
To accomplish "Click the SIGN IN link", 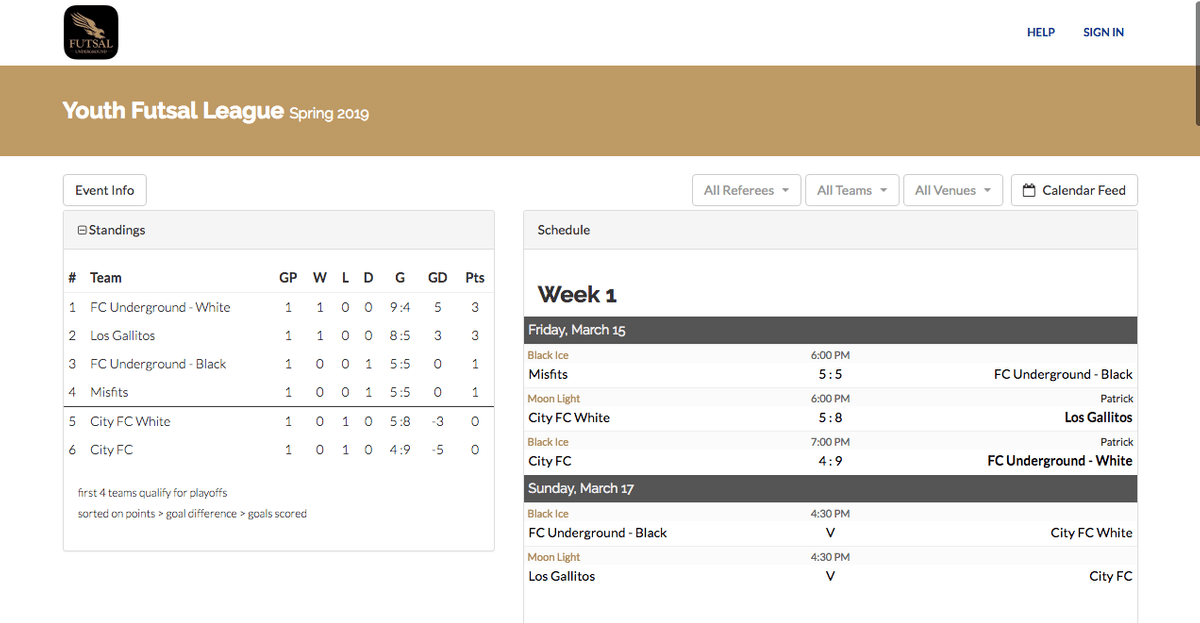I will coord(1103,32).
